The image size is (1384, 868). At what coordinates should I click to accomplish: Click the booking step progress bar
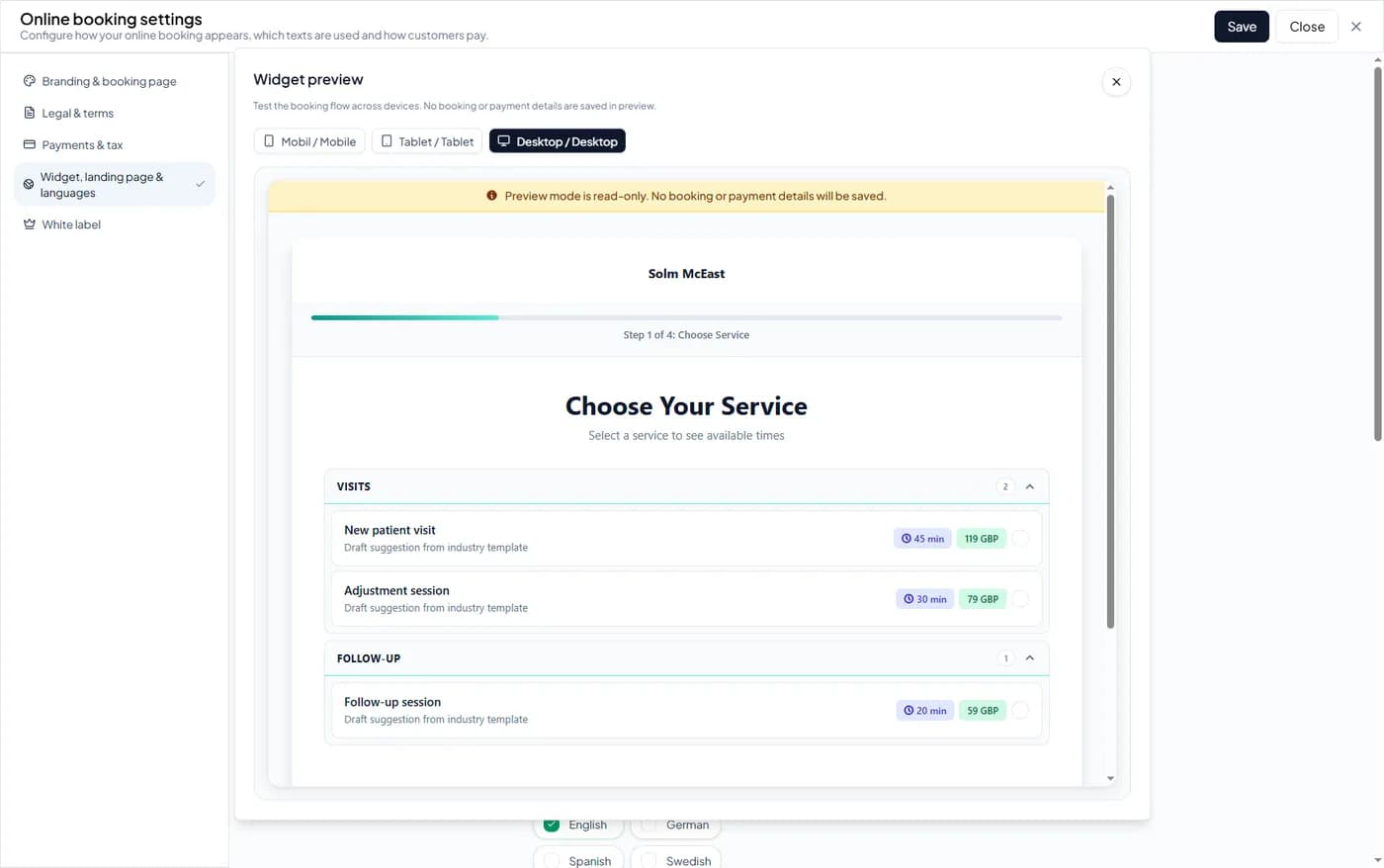[686, 317]
